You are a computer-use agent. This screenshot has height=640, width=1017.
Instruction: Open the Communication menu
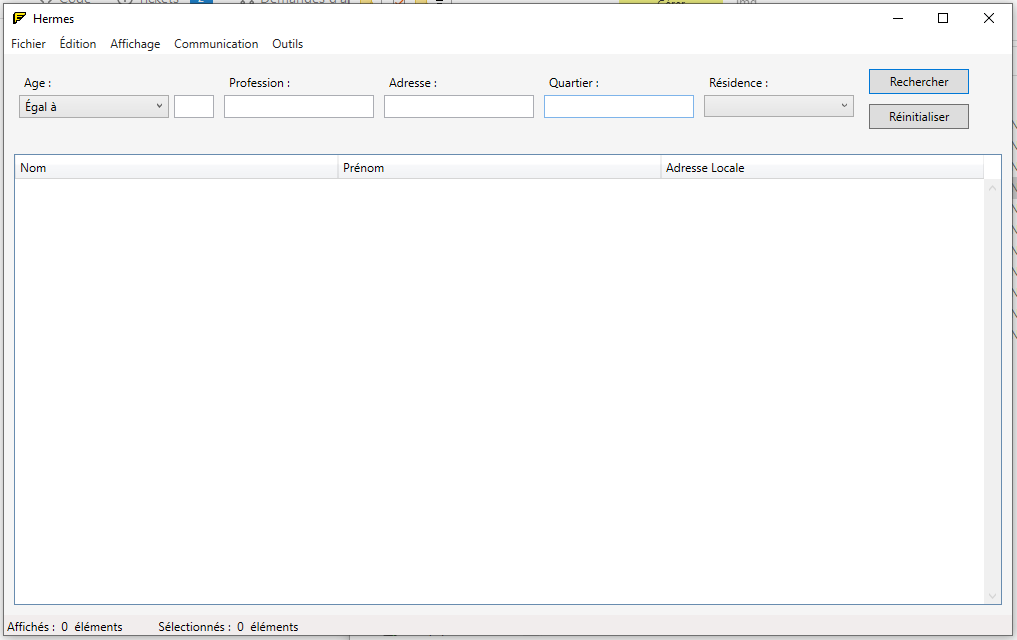pos(216,44)
